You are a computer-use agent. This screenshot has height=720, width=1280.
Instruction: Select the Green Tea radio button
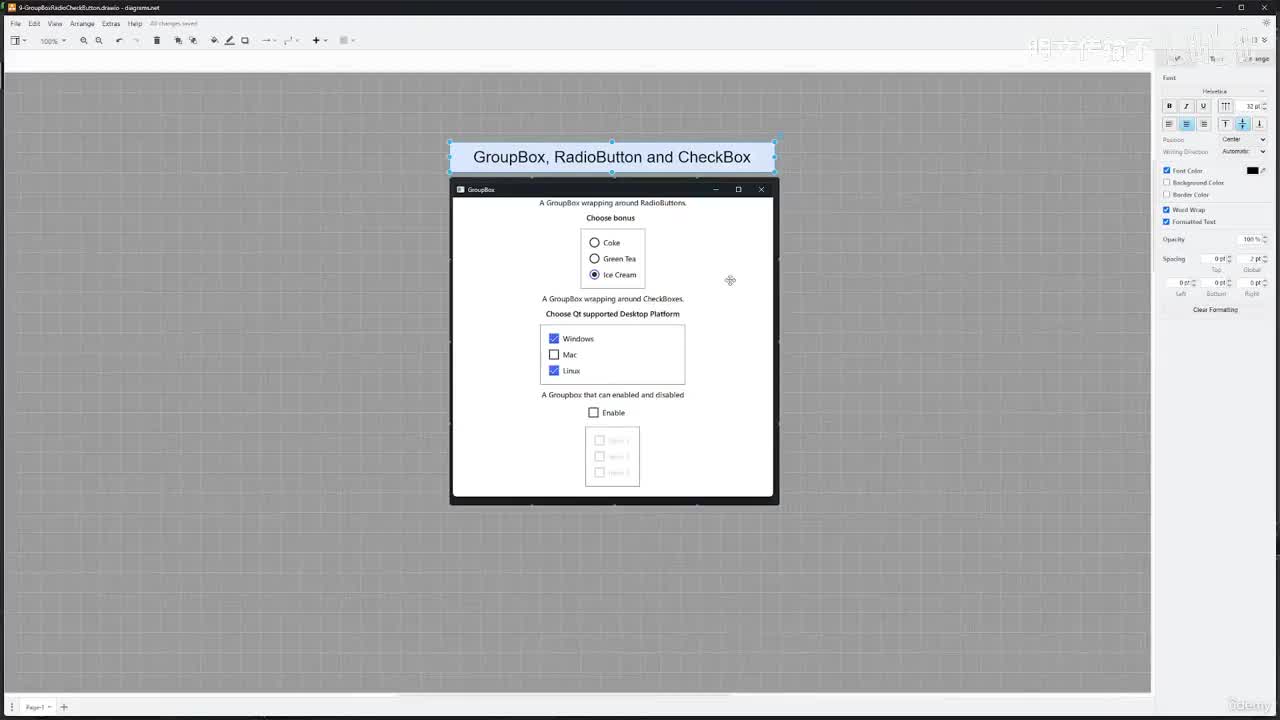(594, 259)
